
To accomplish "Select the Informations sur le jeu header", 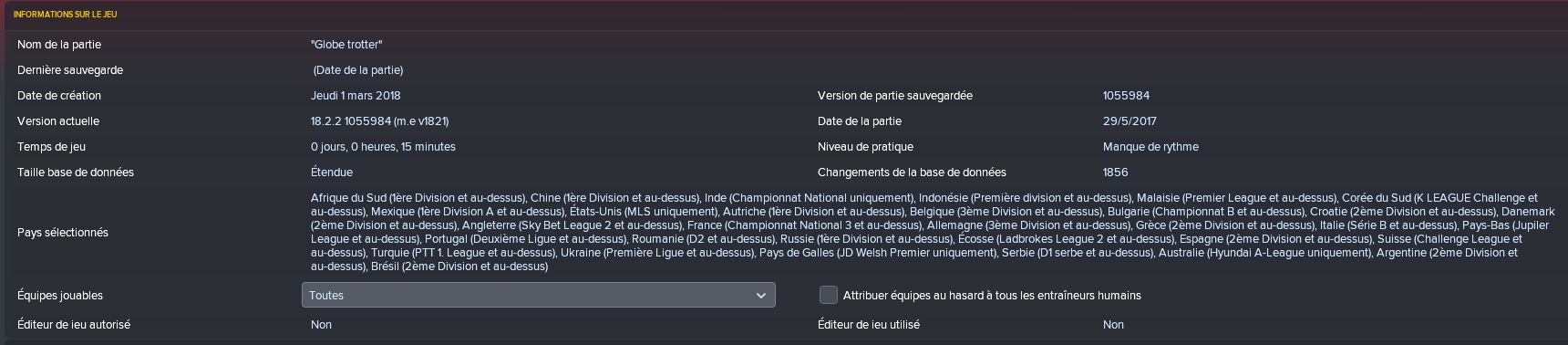I will [65, 15].
